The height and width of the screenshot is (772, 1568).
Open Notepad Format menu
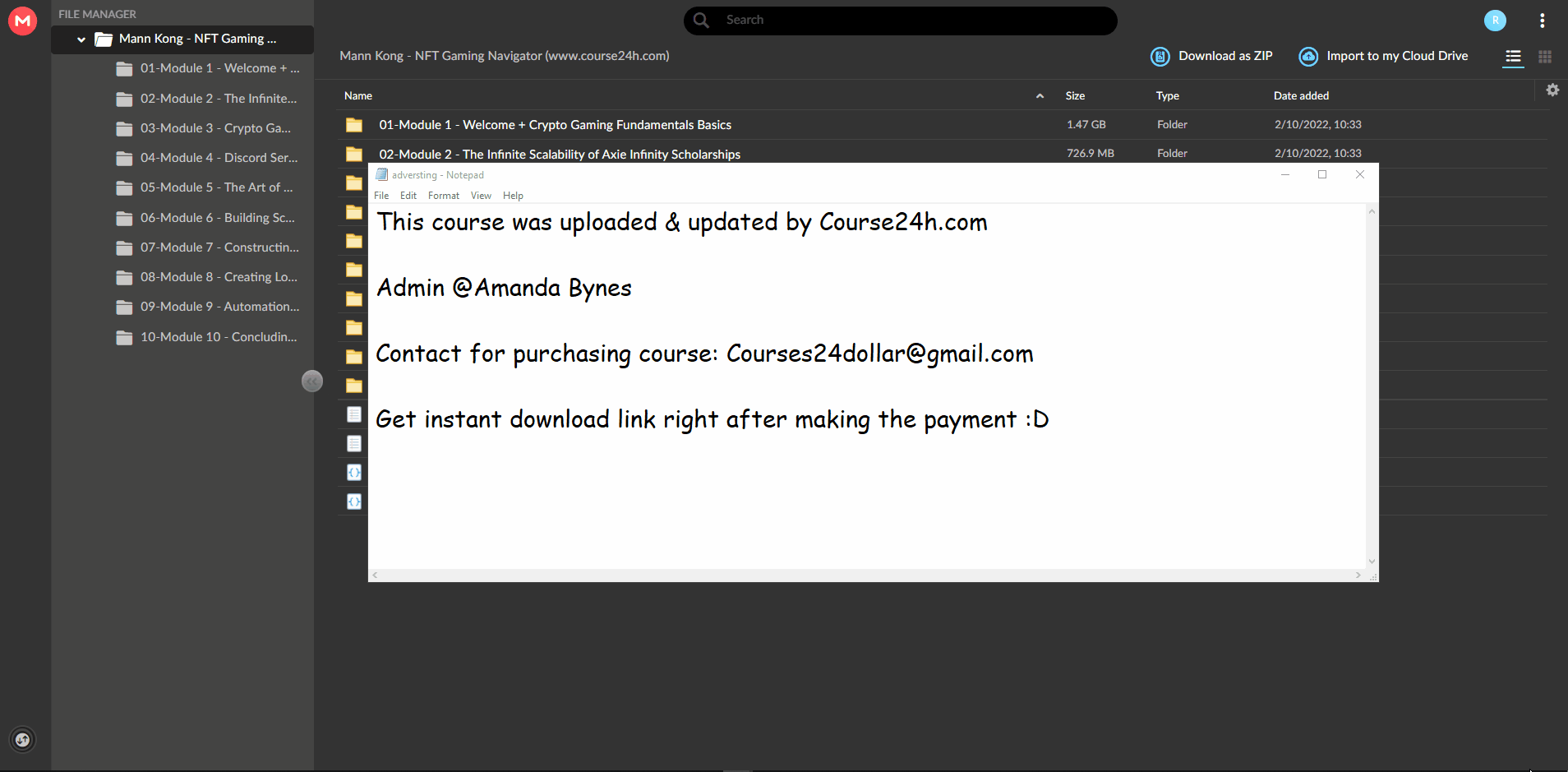[x=444, y=196]
